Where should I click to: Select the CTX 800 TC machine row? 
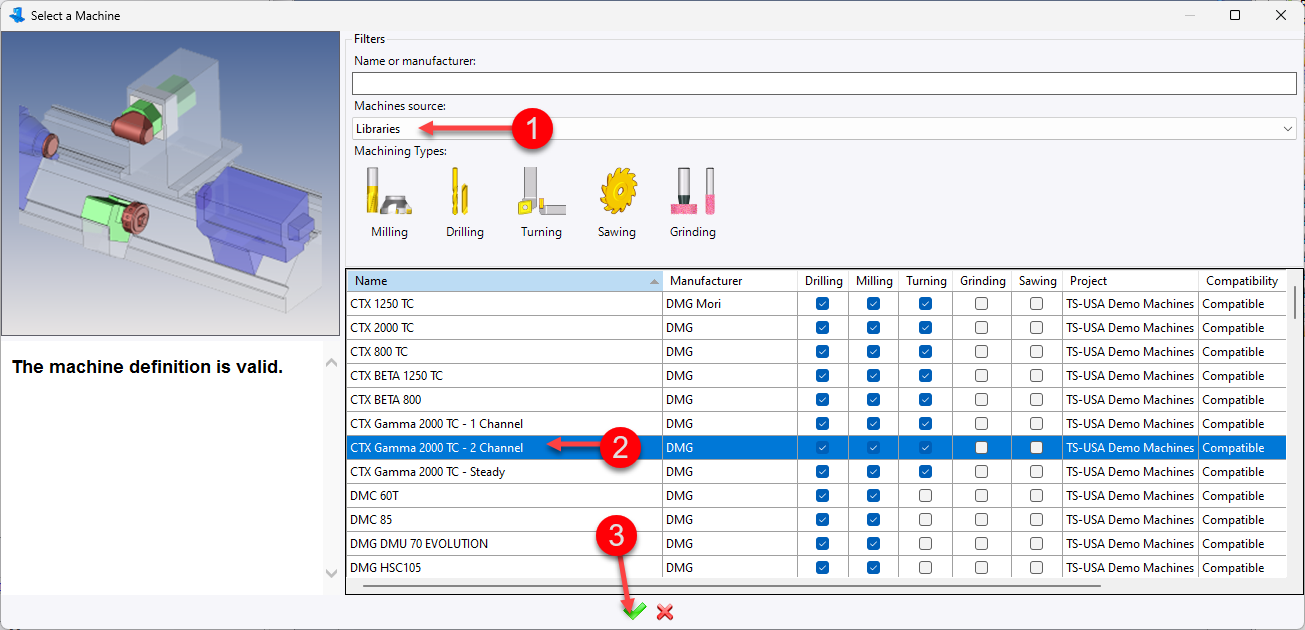[816, 352]
